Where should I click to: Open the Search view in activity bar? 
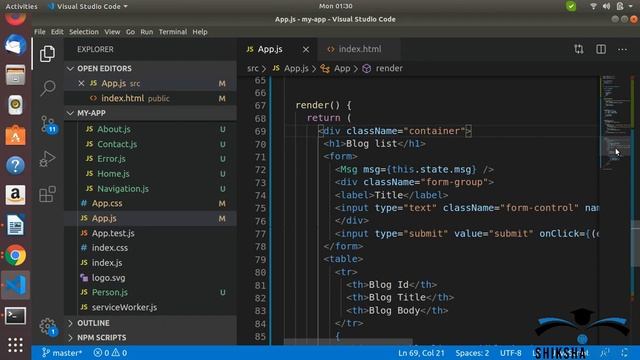point(47,88)
